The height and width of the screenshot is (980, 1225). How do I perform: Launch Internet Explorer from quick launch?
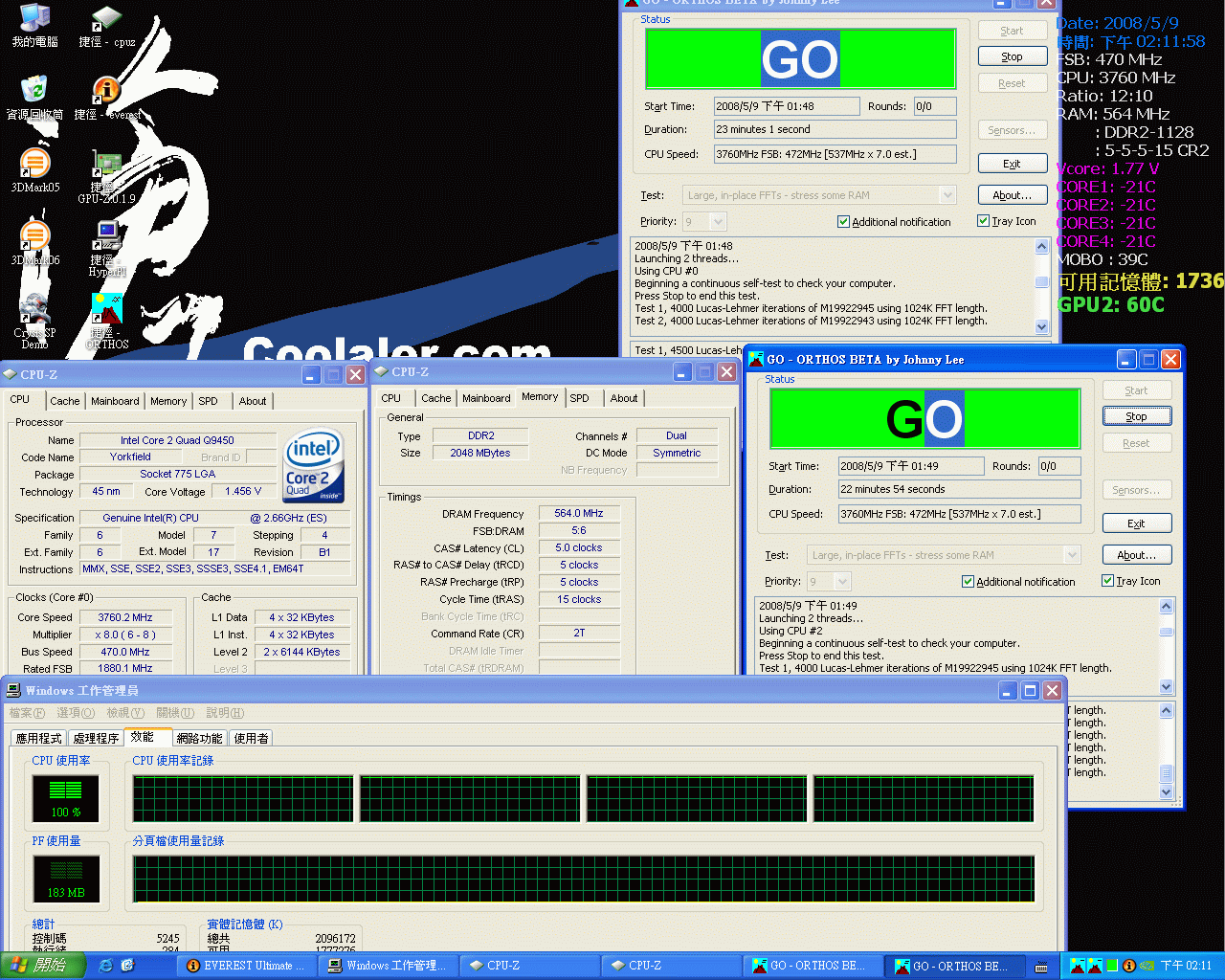(105, 966)
